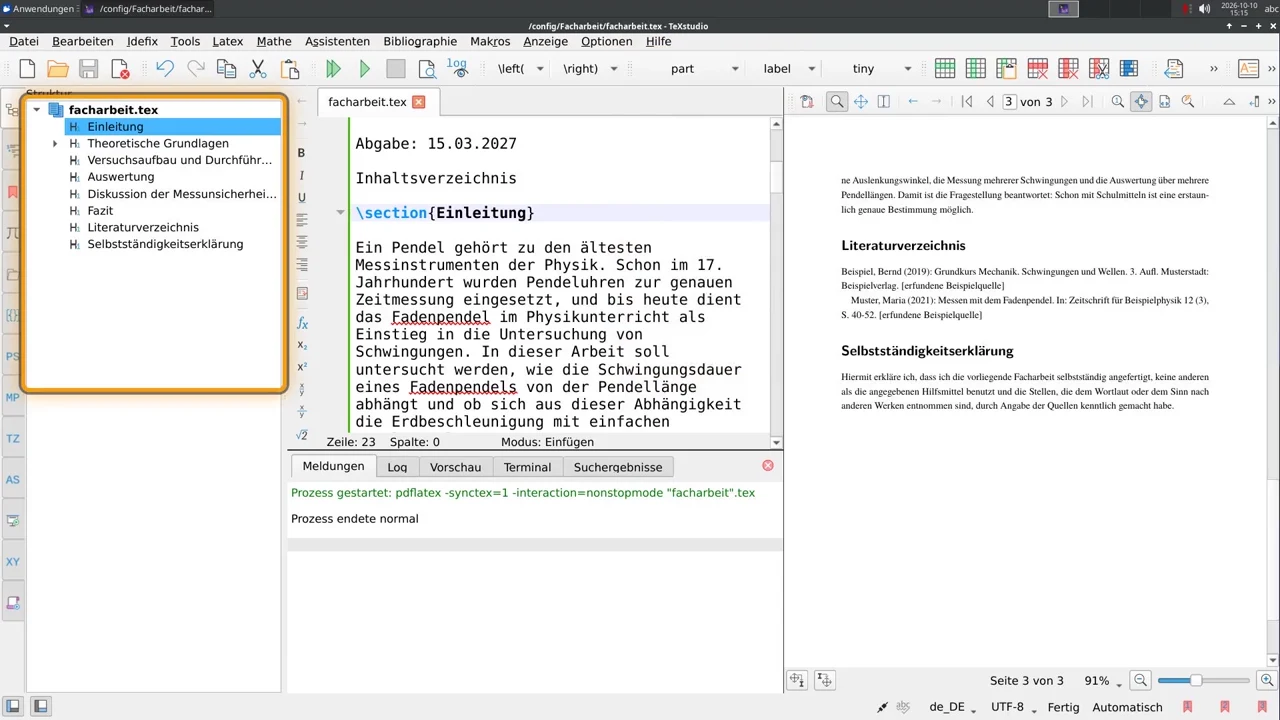Viewport: 1280px width, 720px height.
Task: Toggle underline formatting in editor sidebar
Action: [301, 197]
